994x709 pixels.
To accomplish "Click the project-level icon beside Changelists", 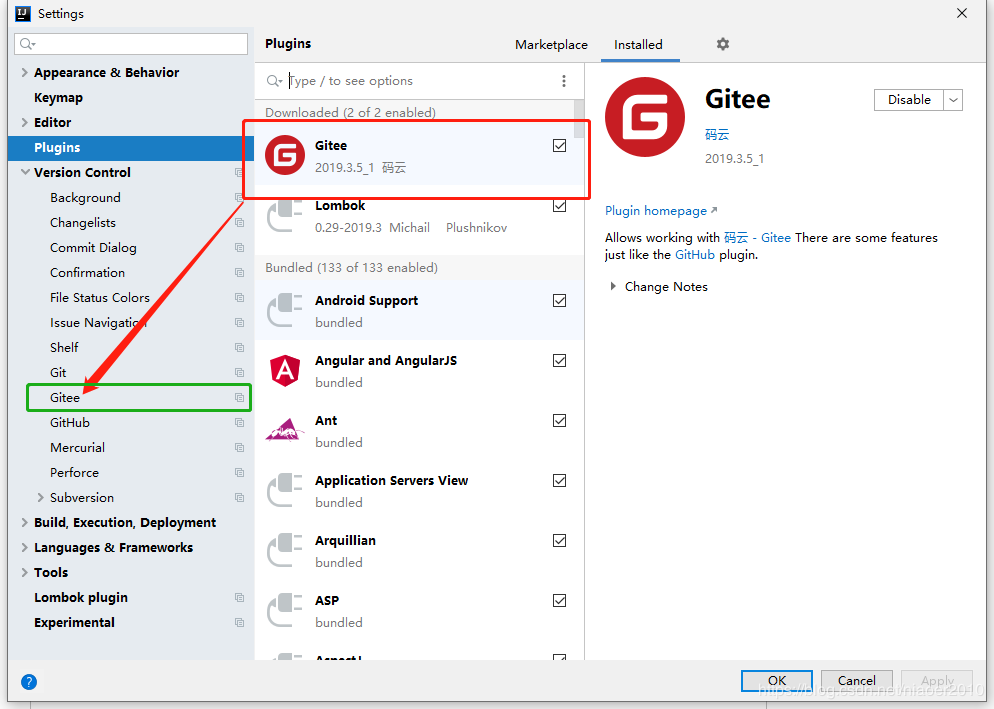I will pyautogui.click(x=239, y=223).
